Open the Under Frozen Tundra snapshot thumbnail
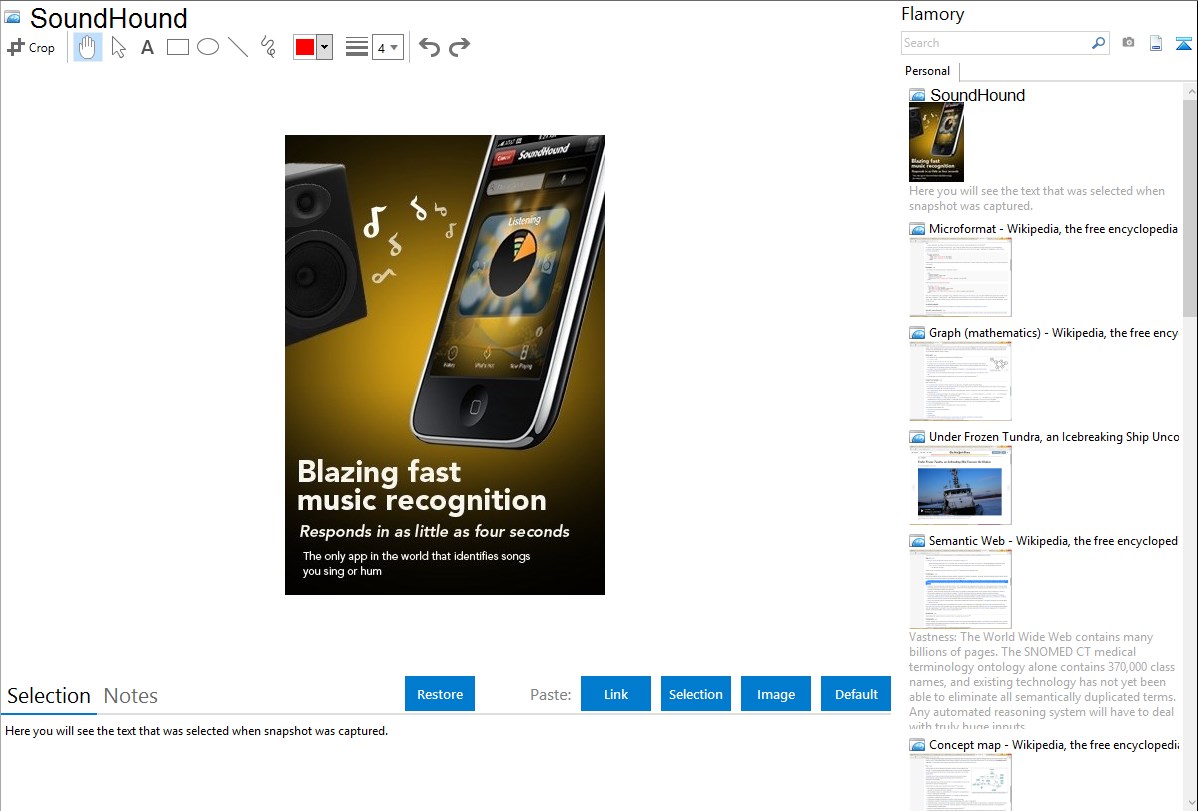The width and height of the screenshot is (1198, 811). [960, 485]
